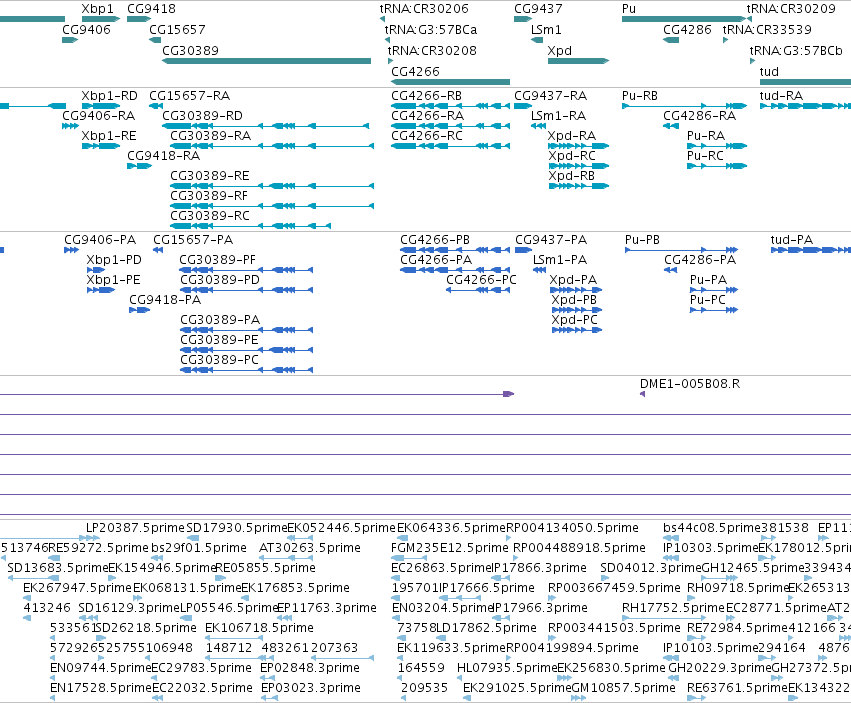Select the CG30389-RE transcript
This screenshot has height=703, width=851.
(210, 176)
